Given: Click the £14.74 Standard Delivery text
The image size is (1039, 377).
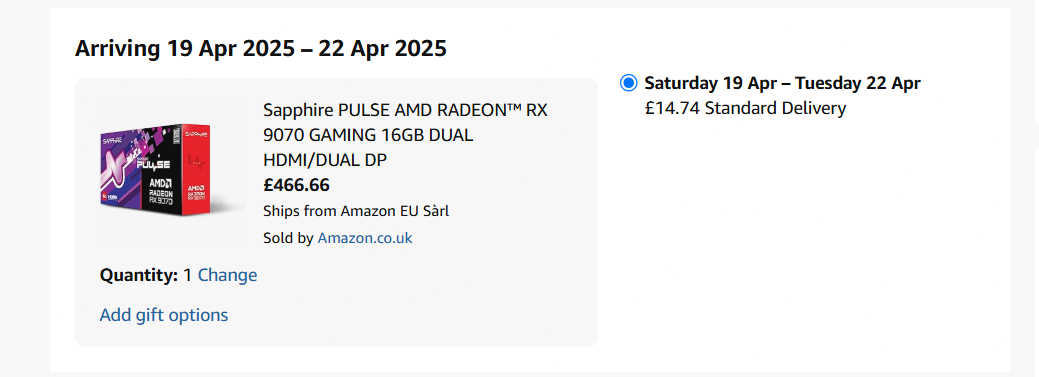Looking at the screenshot, I should (745, 108).
